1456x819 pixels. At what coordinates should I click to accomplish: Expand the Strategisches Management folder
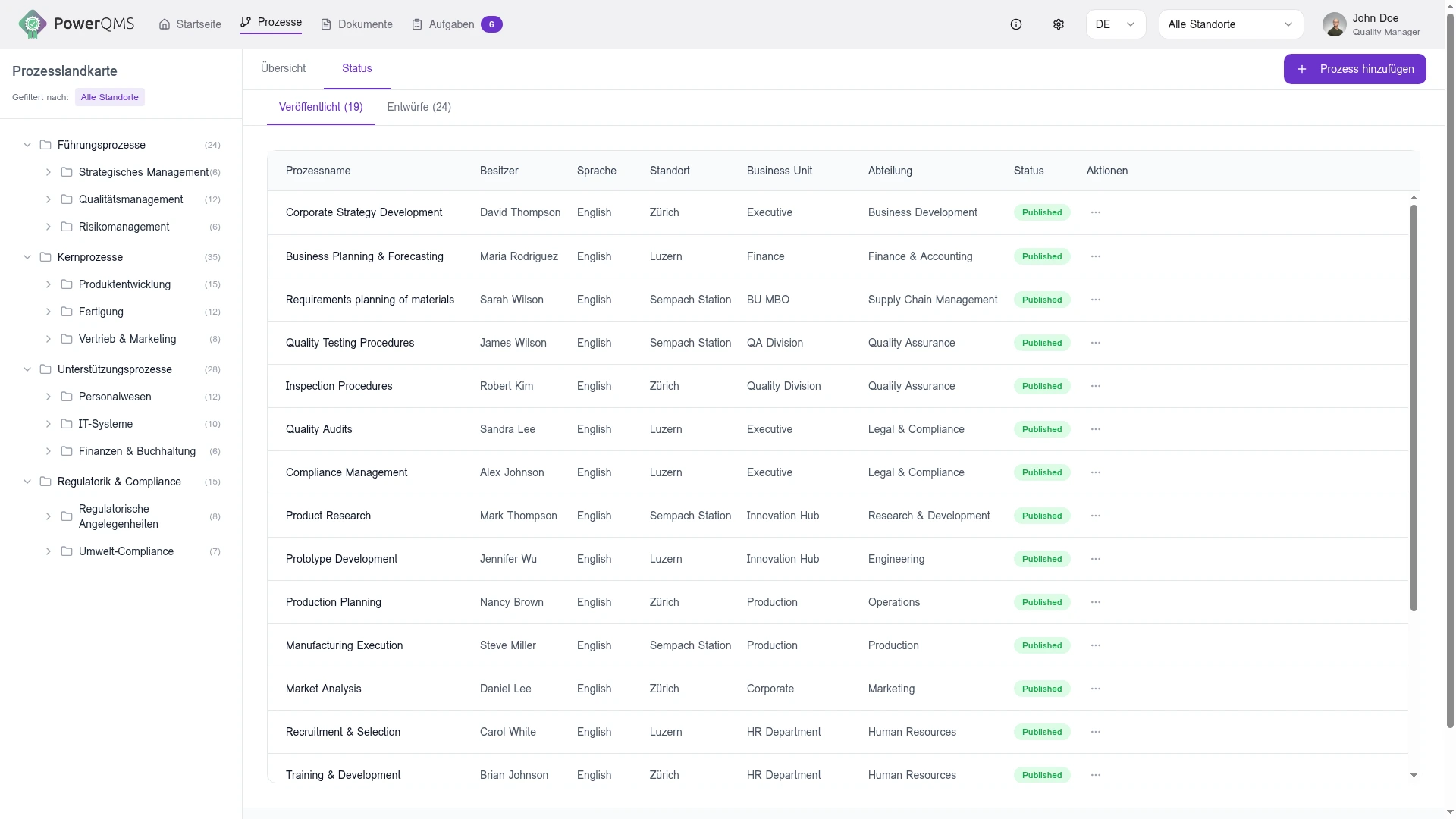[x=49, y=172]
